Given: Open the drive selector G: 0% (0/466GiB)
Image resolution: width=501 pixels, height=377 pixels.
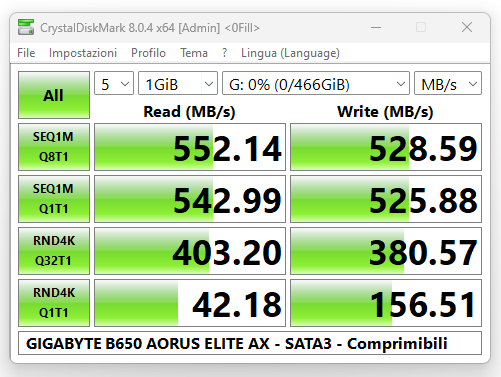Looking at the screenshot, I should 316,83.
